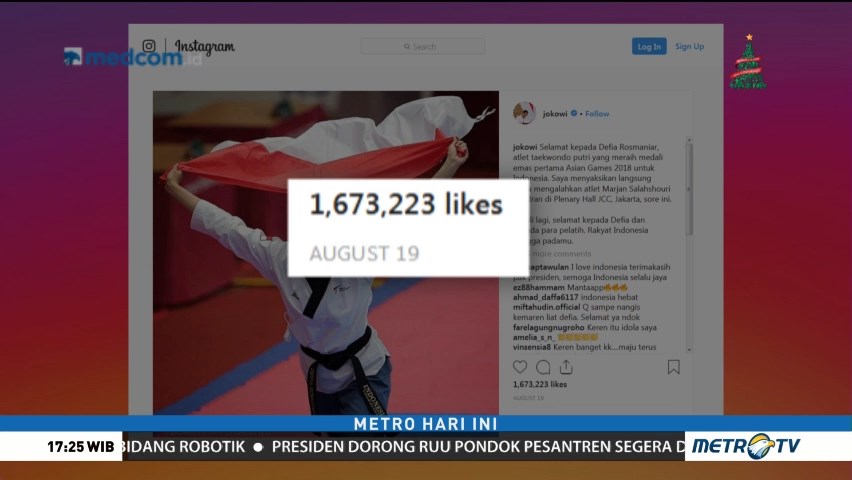This screenshot has height=480, width=852.
Task: Click the taekwondo athlete photo
Action: click(x=325, y=252)
